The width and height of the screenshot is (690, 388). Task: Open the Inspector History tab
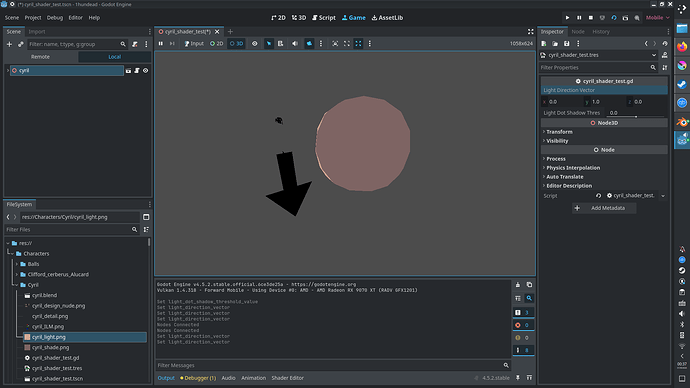click(601, 32)
